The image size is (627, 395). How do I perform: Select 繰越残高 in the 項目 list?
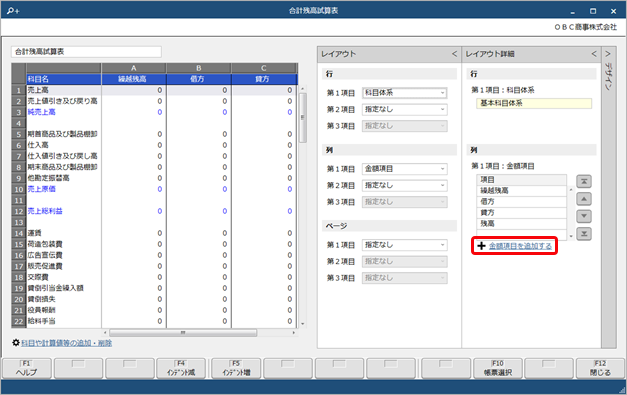pyautogui.click(x=521, y=191)
